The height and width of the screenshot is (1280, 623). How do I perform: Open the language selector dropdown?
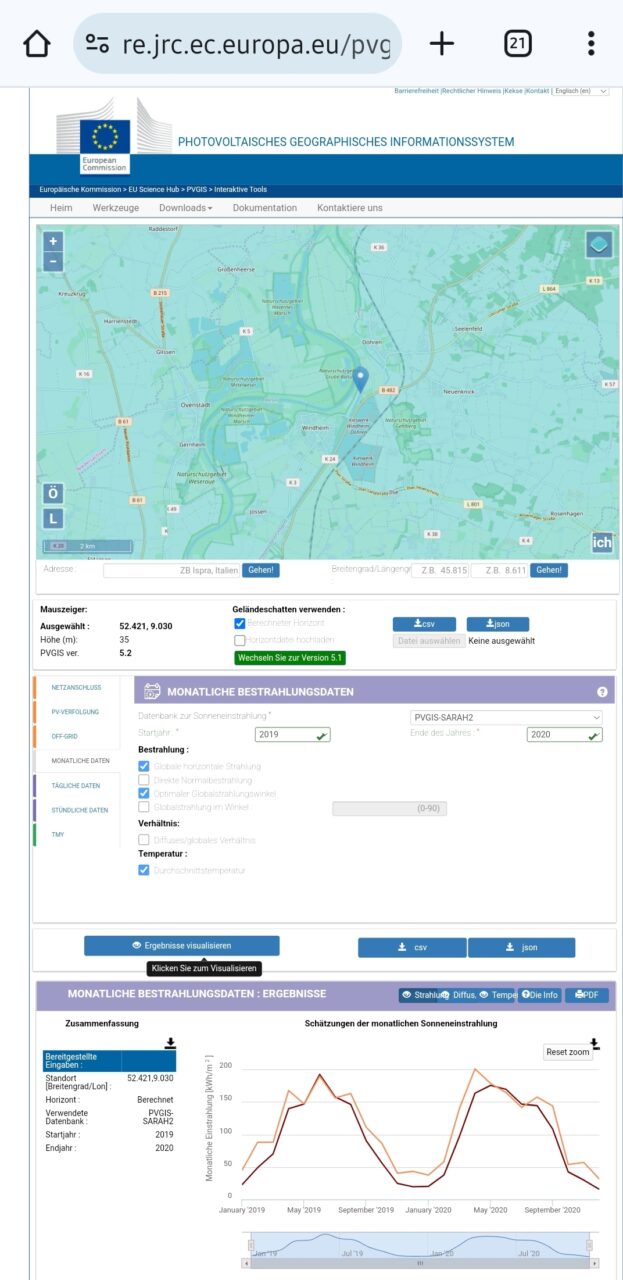[581, 91]
